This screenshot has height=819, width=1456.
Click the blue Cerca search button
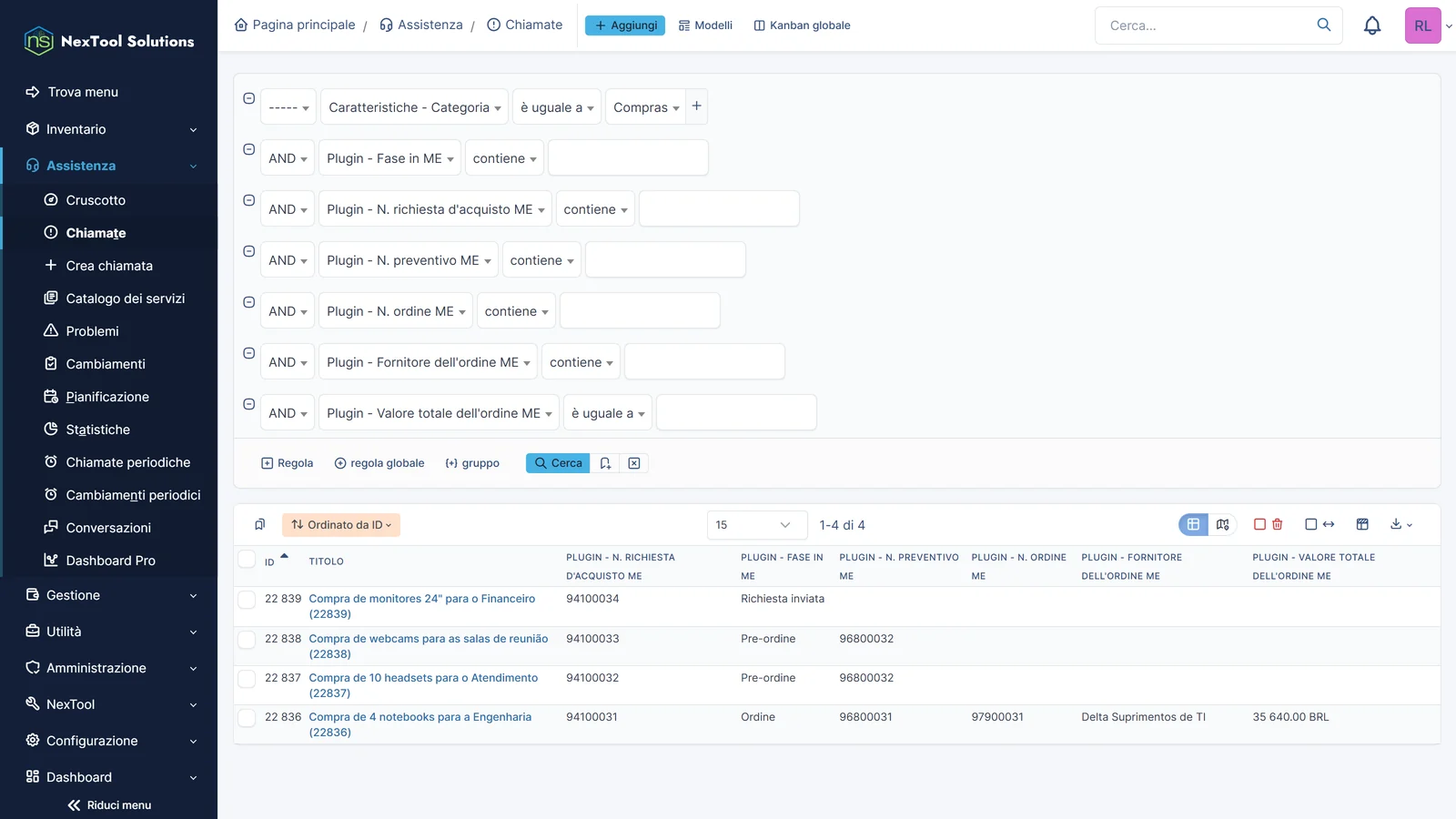pyautogui.click(x=558, y=463)
